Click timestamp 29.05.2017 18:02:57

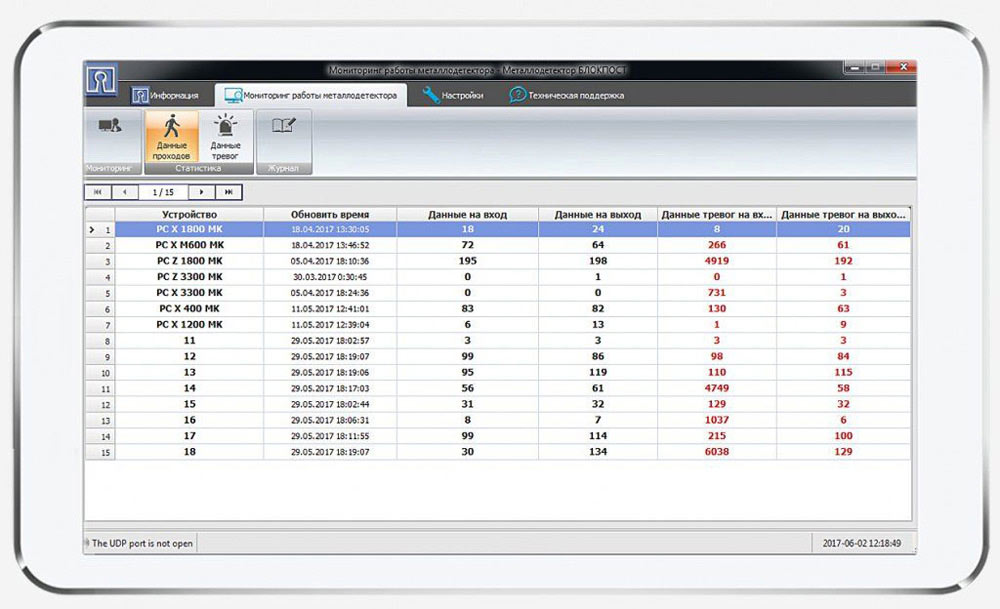tap(330, 341)
